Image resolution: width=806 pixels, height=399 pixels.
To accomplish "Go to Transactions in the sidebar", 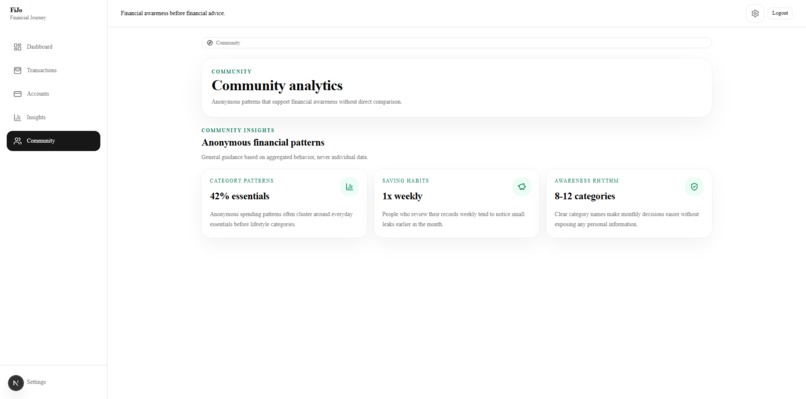I will coord(53,70).
